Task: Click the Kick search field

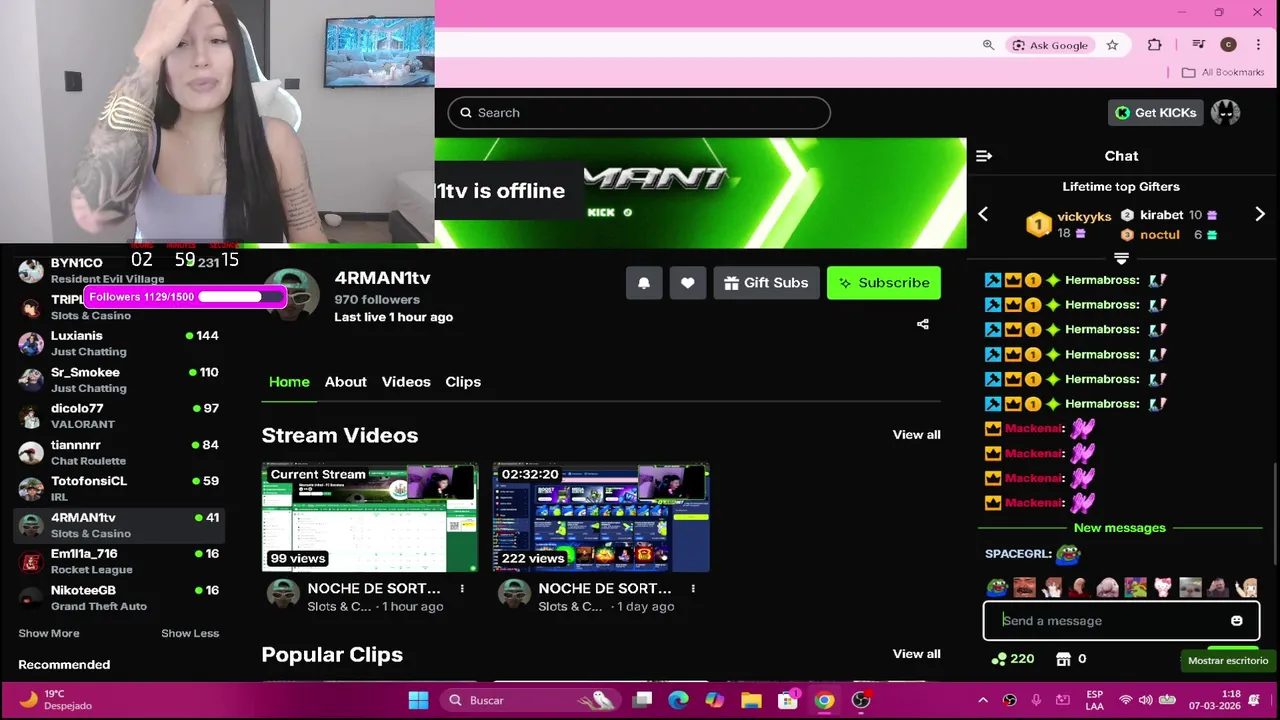Action: [x=639, y=113]
